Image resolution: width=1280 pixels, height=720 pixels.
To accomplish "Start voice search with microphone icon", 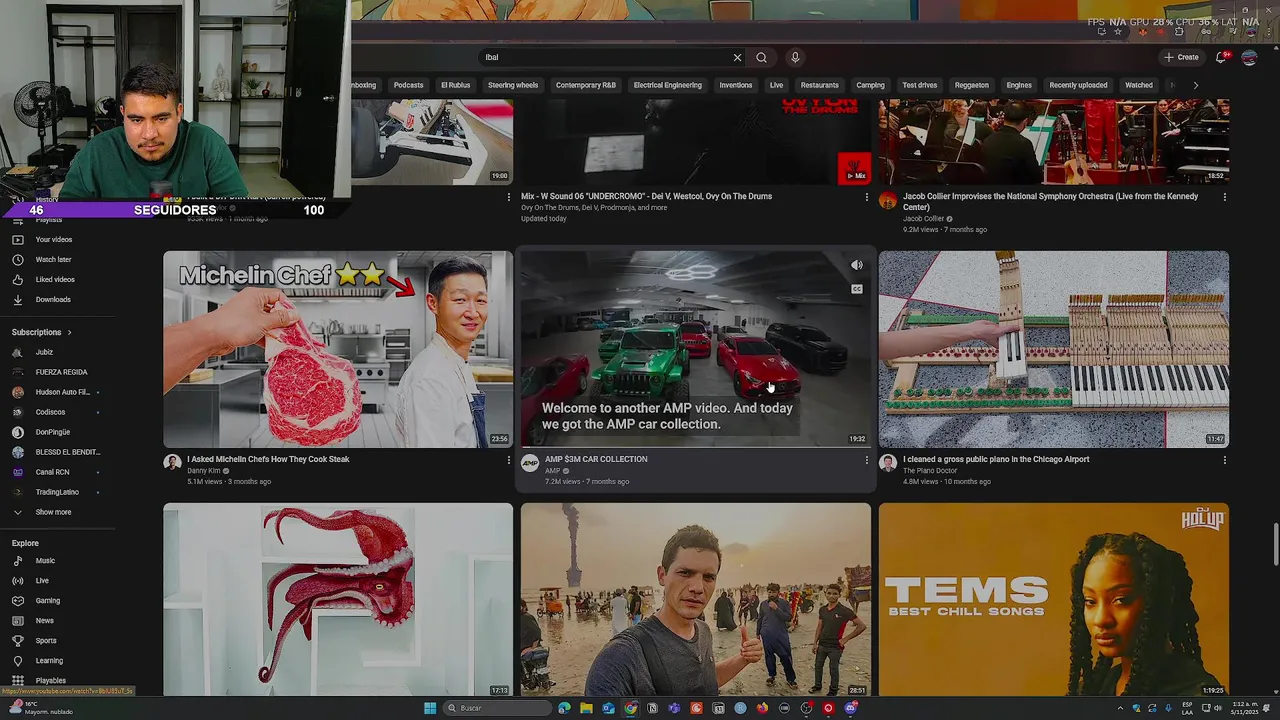I will [x=795, y=57].
